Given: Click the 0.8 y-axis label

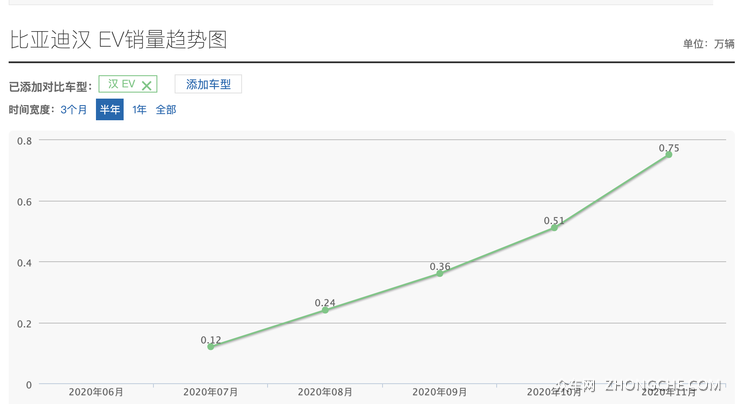Looking at the screenshot, I should point(25,141).
